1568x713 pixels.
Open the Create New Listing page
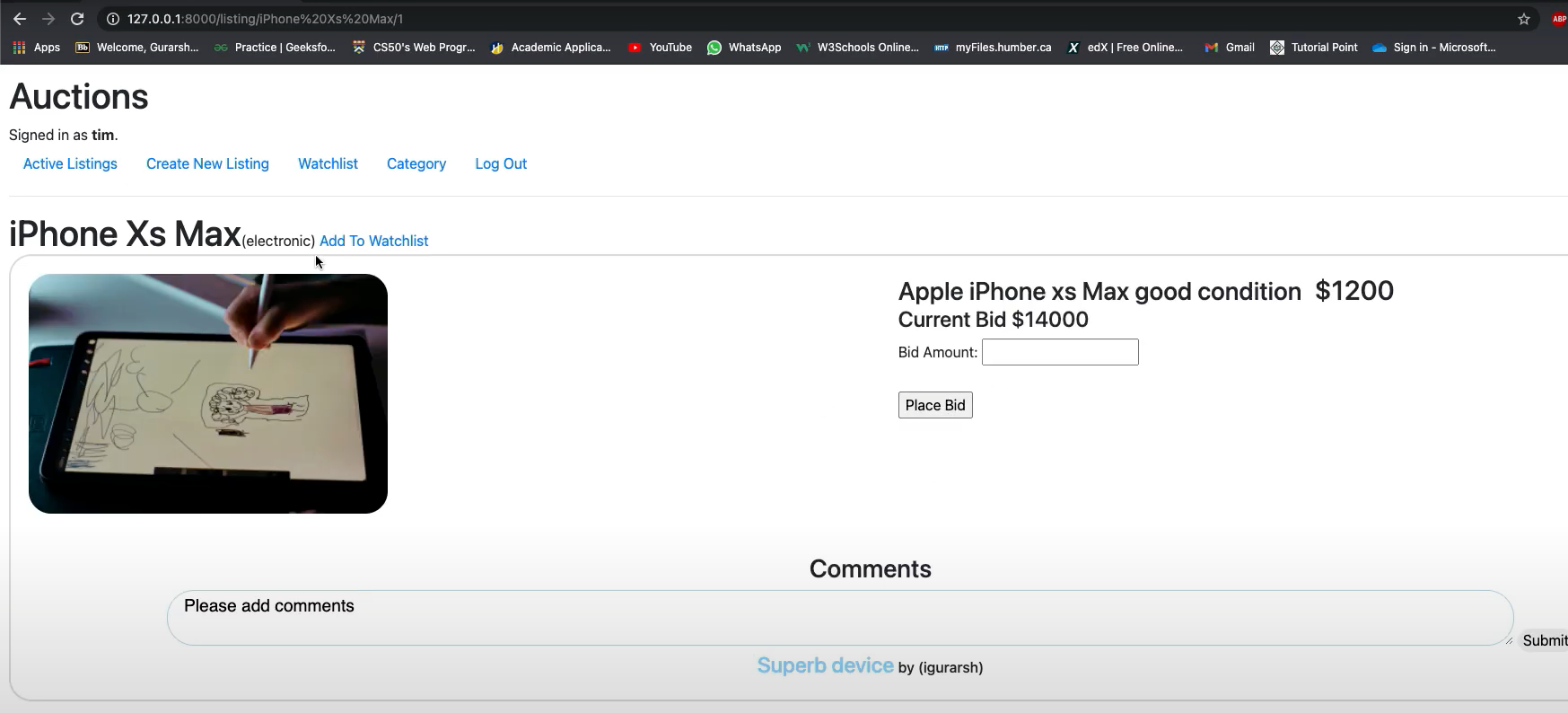click(207, 163)
